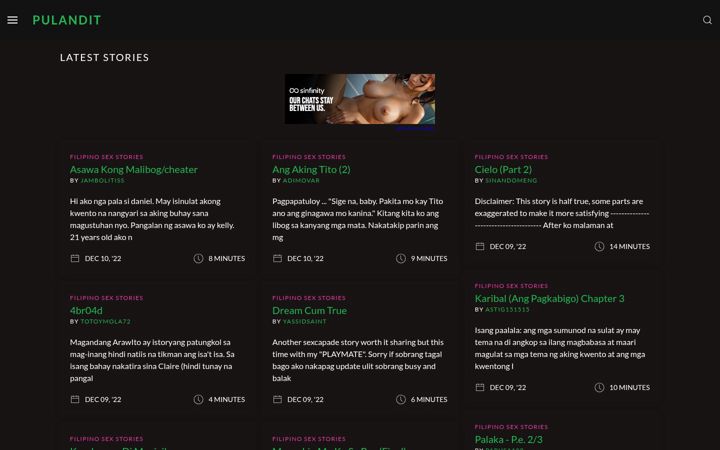
Task: View author TOTOYMOLA72 profile
Action: (x=106, y=321)
